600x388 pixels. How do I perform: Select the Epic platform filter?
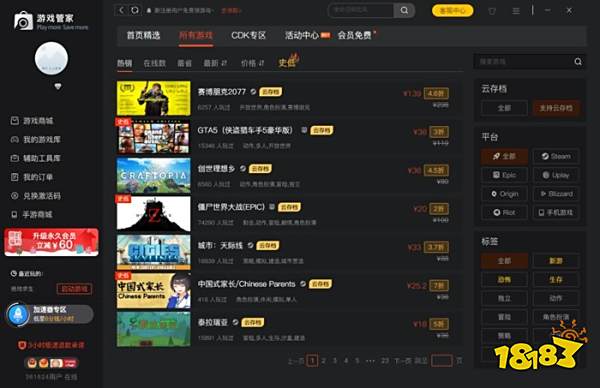tap(504, 175)
